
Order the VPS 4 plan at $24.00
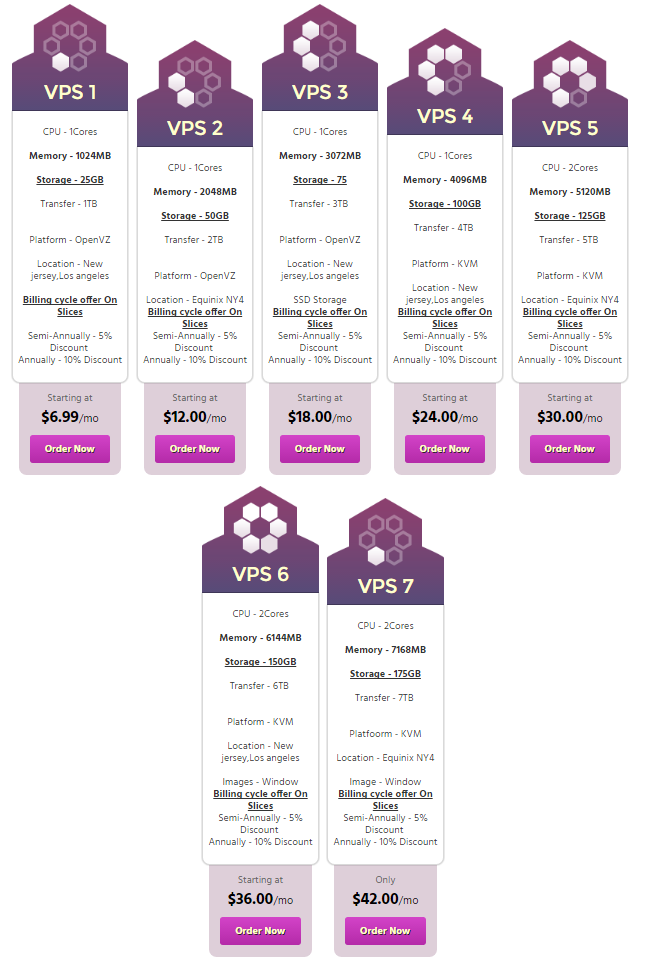pyautogui.click(x=445, y=449)
